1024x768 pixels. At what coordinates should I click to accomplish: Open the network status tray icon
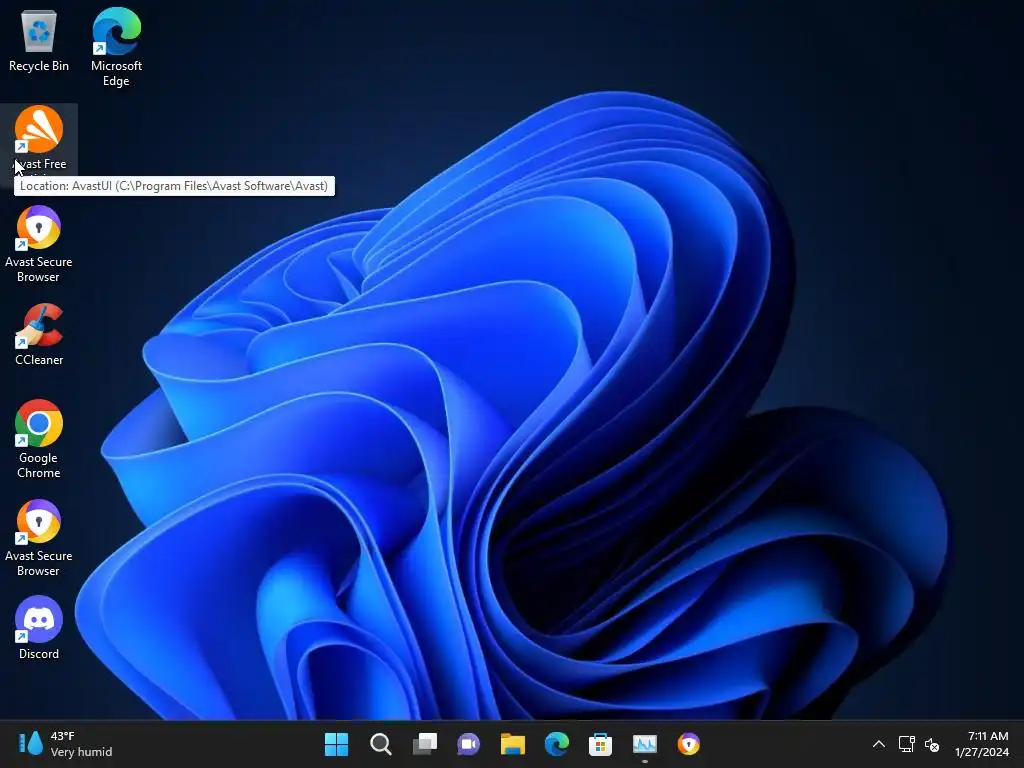pos(906,744)
